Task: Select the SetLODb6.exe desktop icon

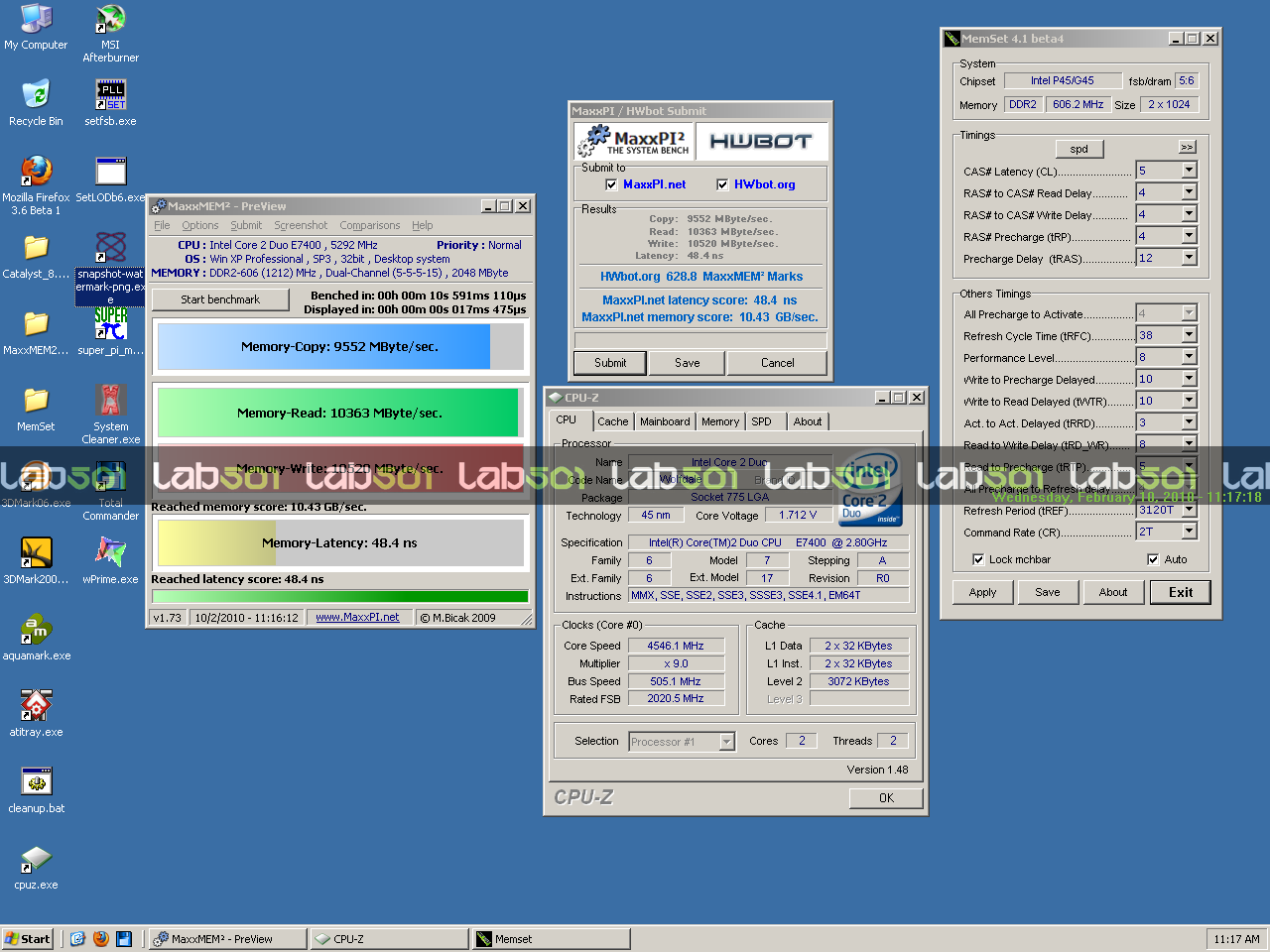Action: coord(110,179)
